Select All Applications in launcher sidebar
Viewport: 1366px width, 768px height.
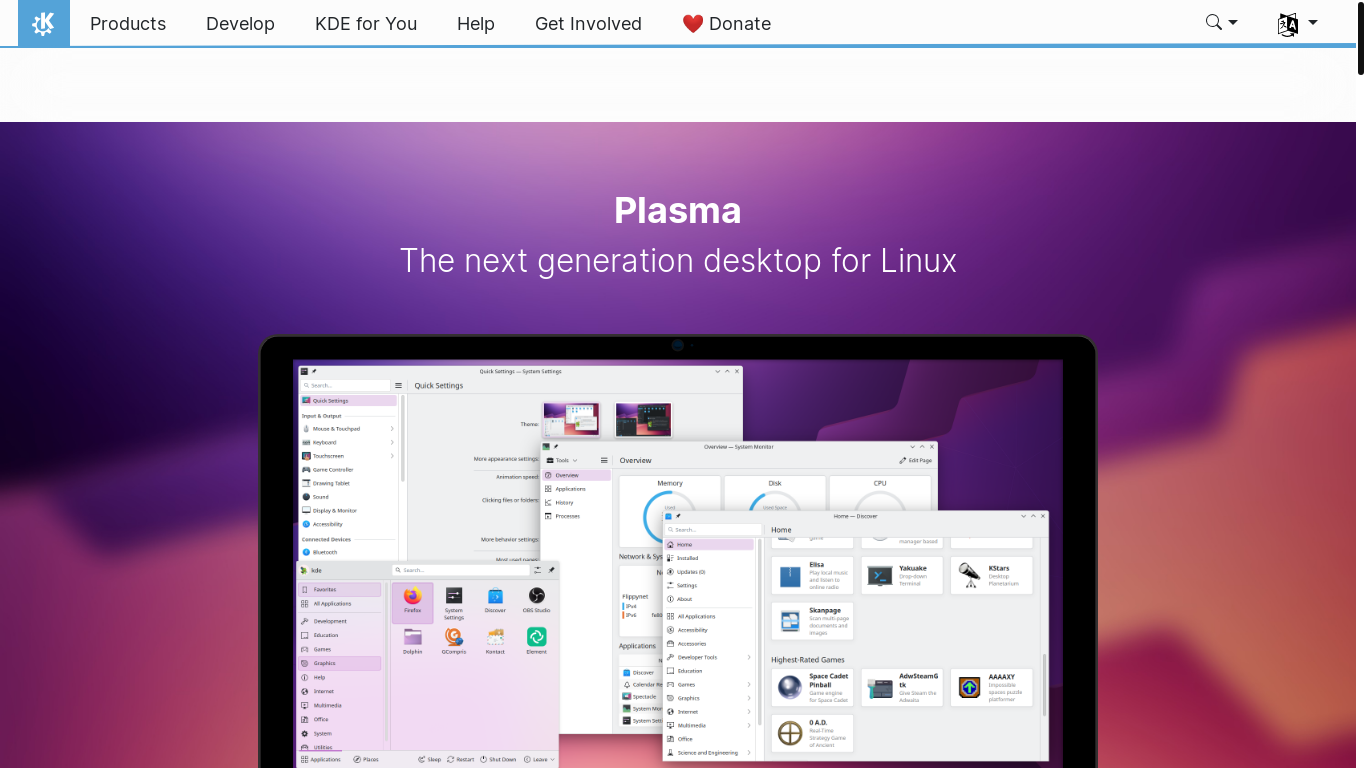[x=339, y=603]
